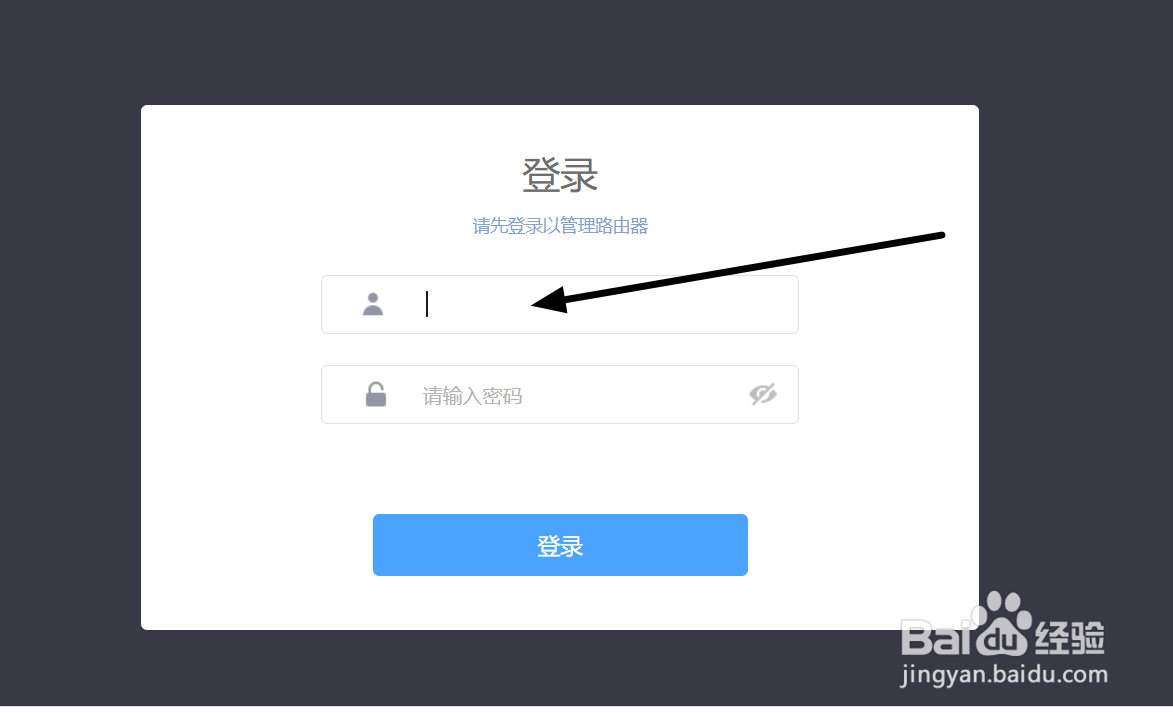Click the black arrowhead annotation
The width and height of the screenshot is (1173, 715).
tap(550, 301)
